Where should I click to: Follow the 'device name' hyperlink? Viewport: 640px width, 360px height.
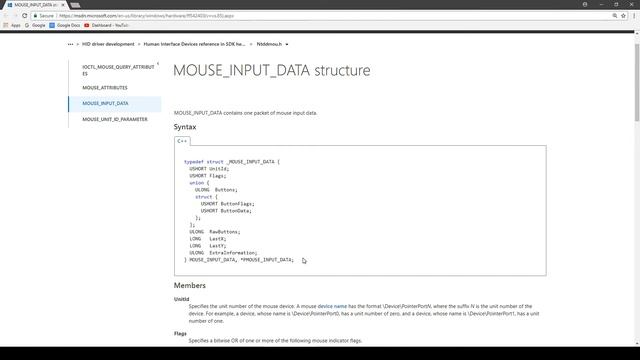click(x=332, y=306)
